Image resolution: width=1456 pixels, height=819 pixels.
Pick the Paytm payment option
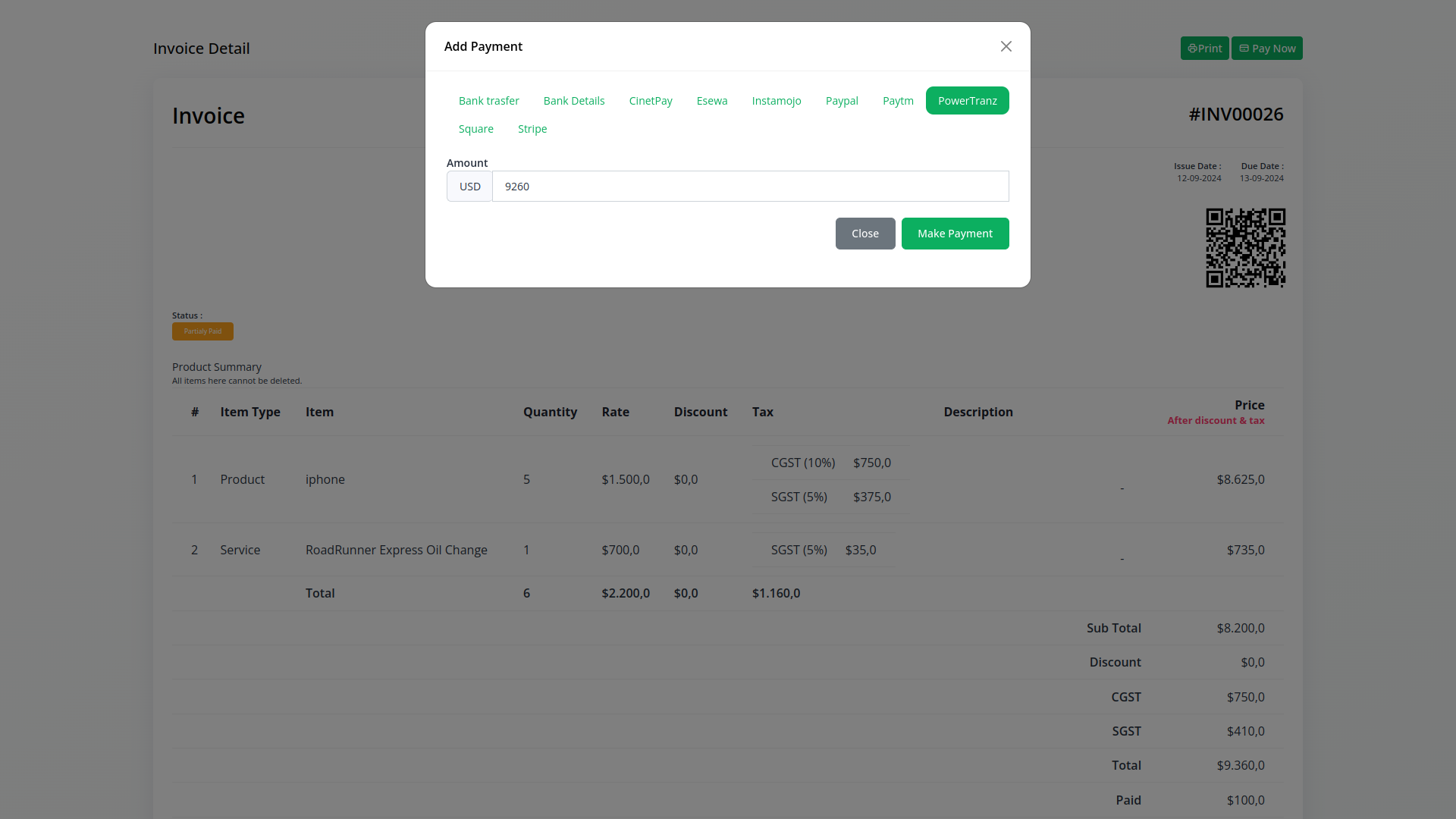pyautogui.click(x=897, y=101)
